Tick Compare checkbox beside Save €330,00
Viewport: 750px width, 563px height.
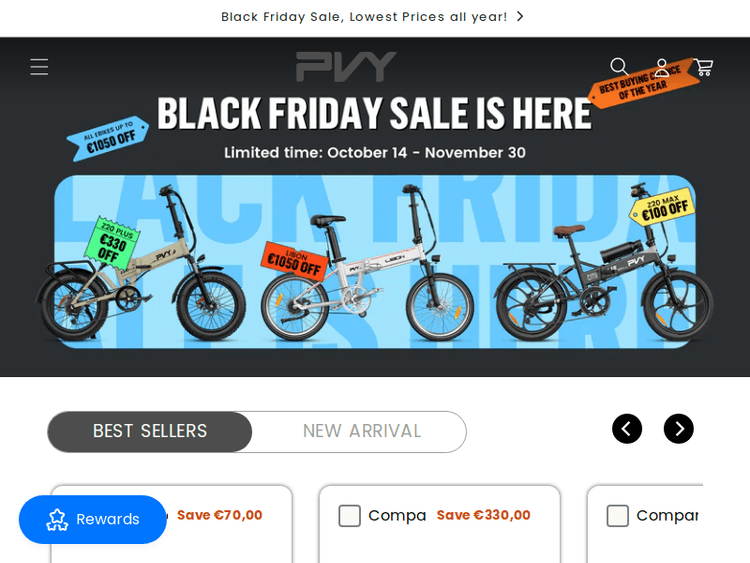349,516
